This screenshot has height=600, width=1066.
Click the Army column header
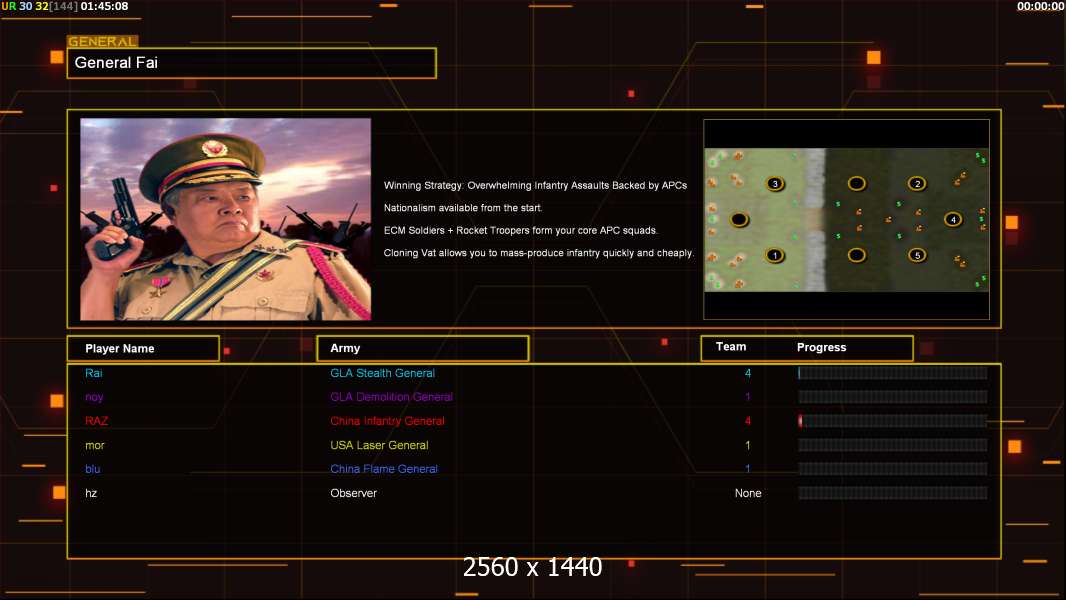(x=422, y=349)
